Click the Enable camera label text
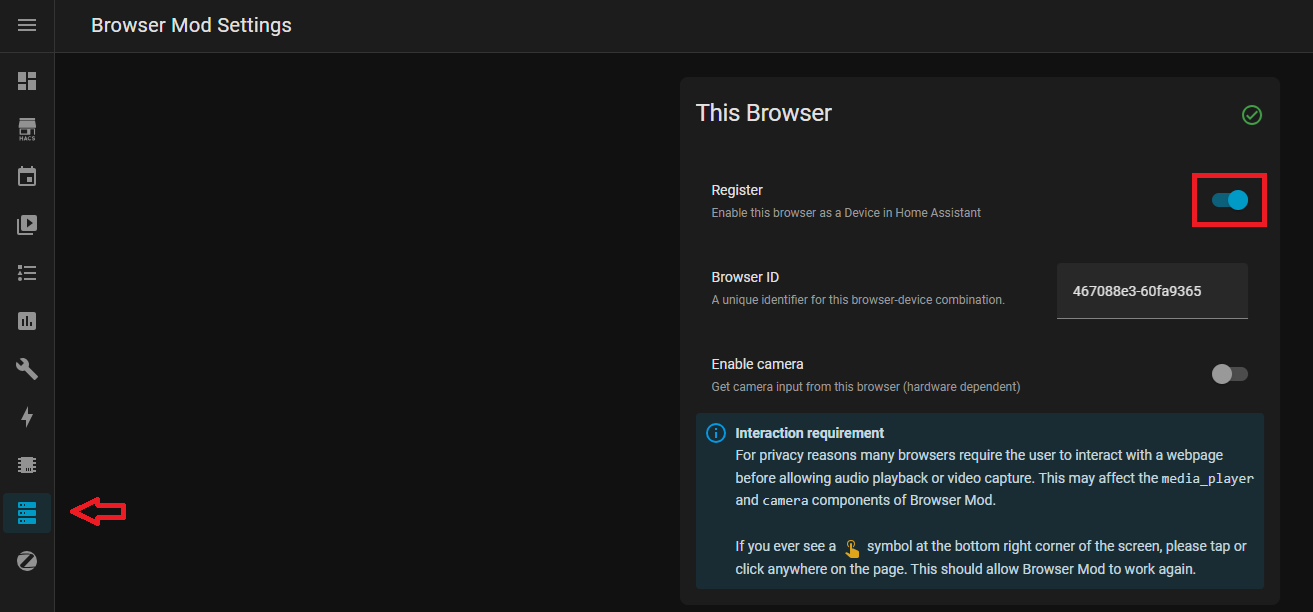The image size is (1313, 612). point(757,364)
